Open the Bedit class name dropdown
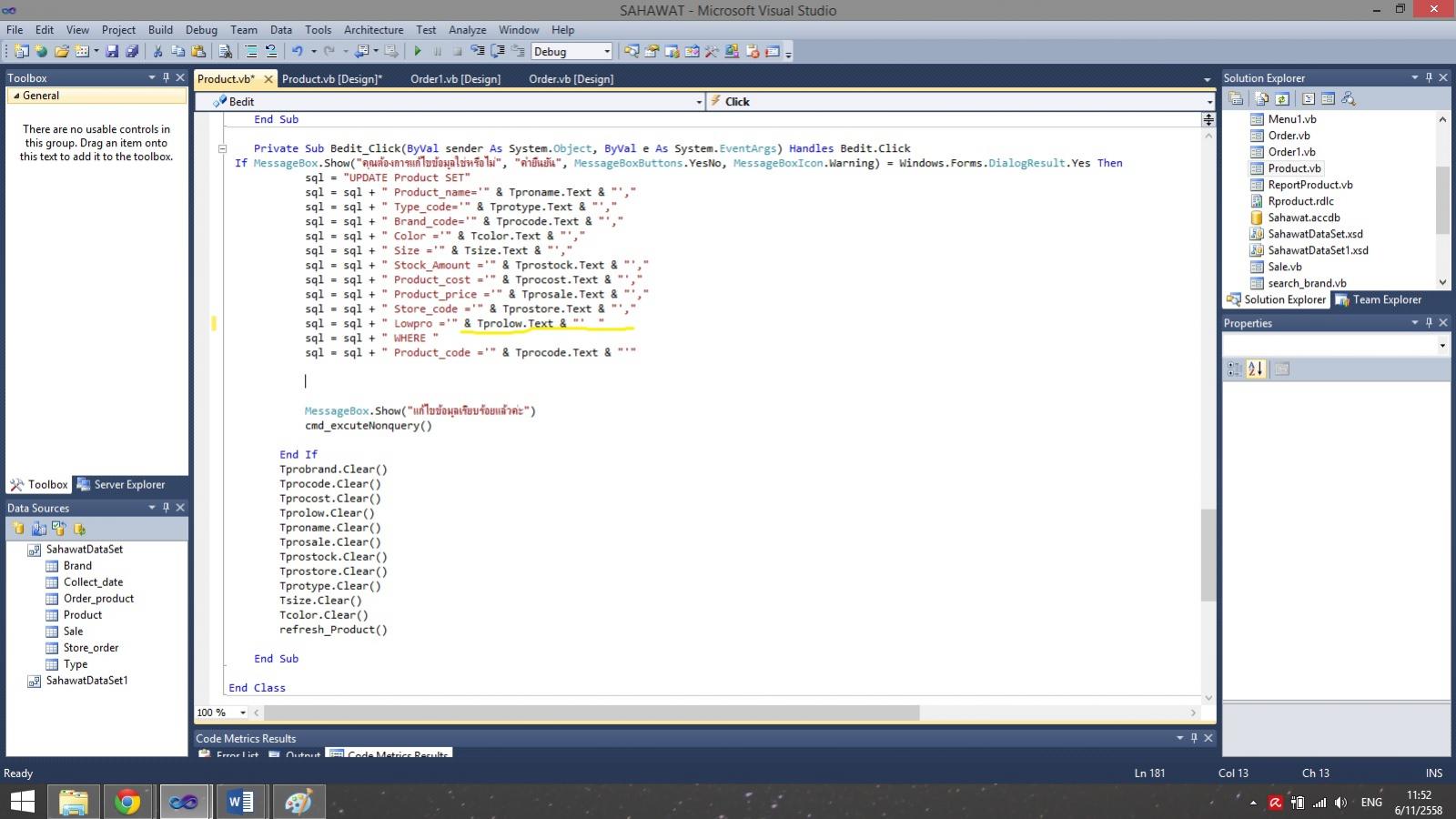Screen dimensions: 1456x819 [699, 102]
